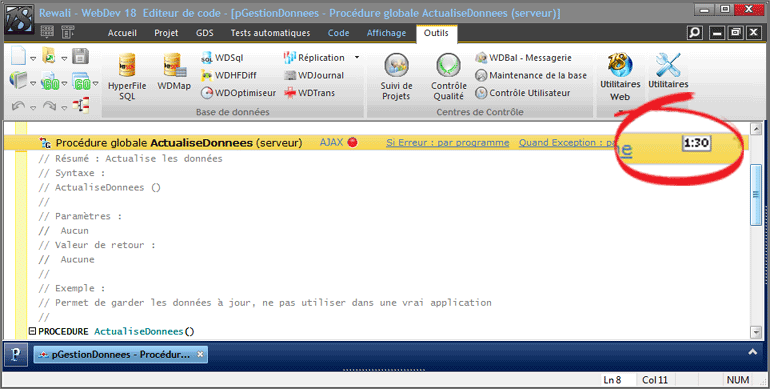Click the '// Résumé : Actualise les données' comment line
Screen dimensions: 770x389
131,159
